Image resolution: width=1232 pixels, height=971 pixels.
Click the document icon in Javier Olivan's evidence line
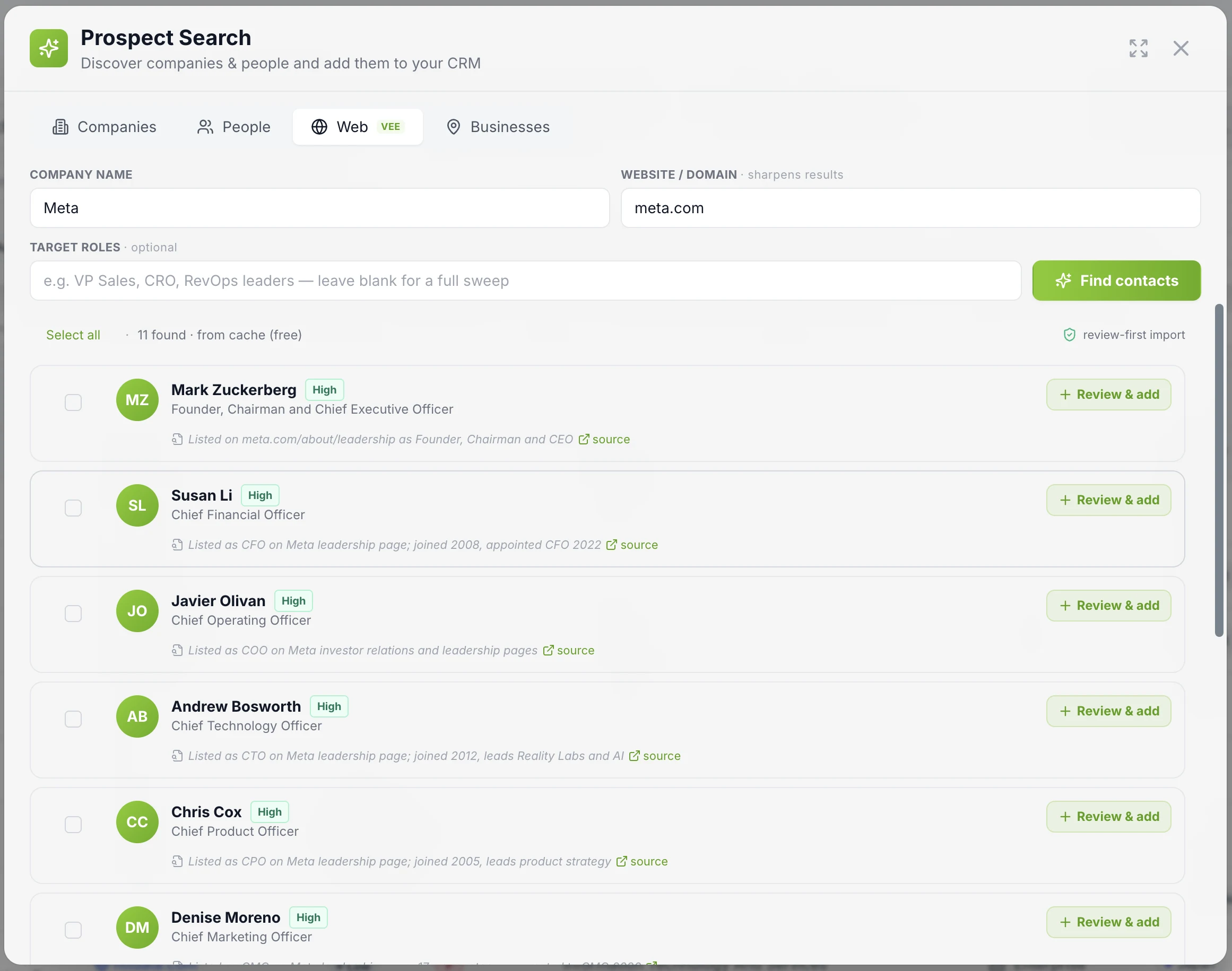click(x=177, y=650)
